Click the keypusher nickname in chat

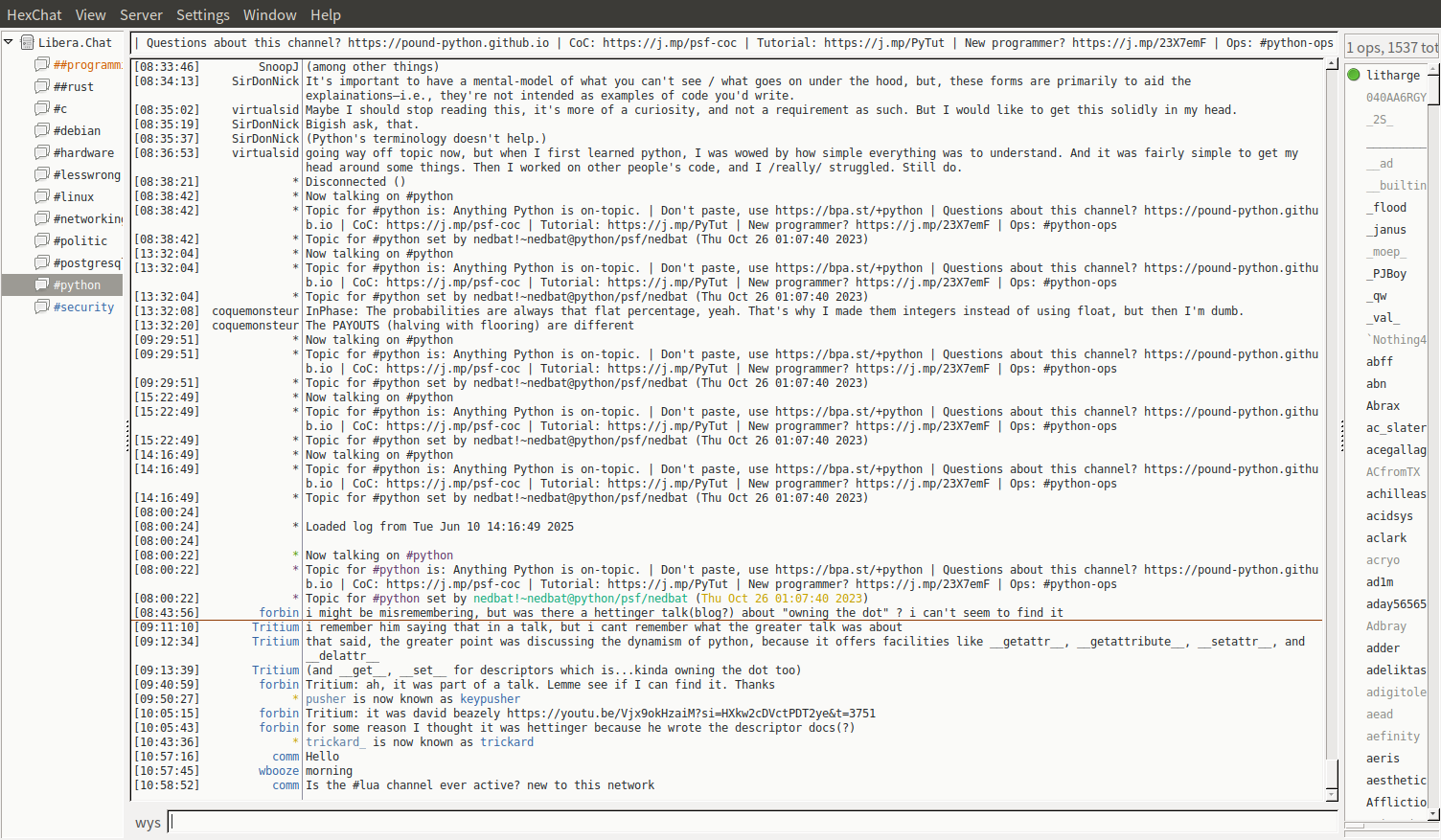click(x=491, y=699)
